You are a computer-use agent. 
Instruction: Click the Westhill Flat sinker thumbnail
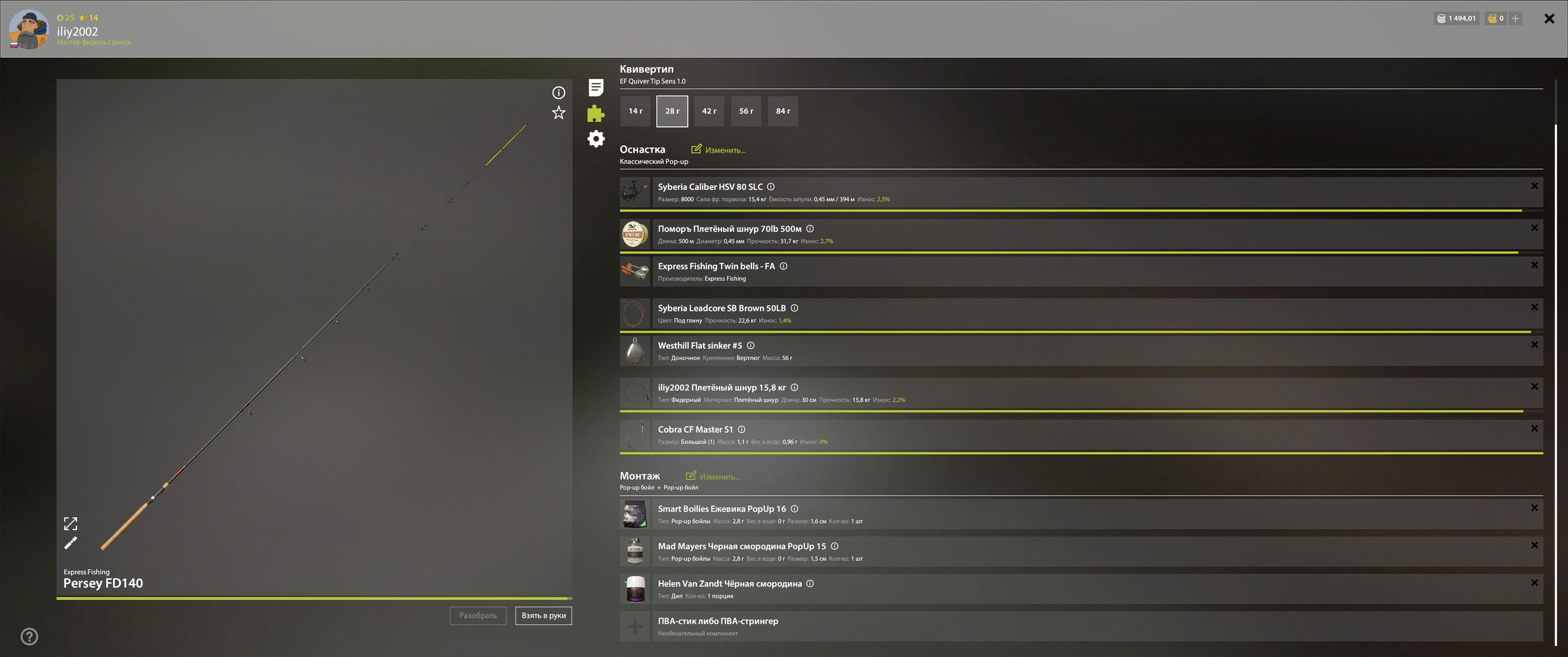point(635,351)
